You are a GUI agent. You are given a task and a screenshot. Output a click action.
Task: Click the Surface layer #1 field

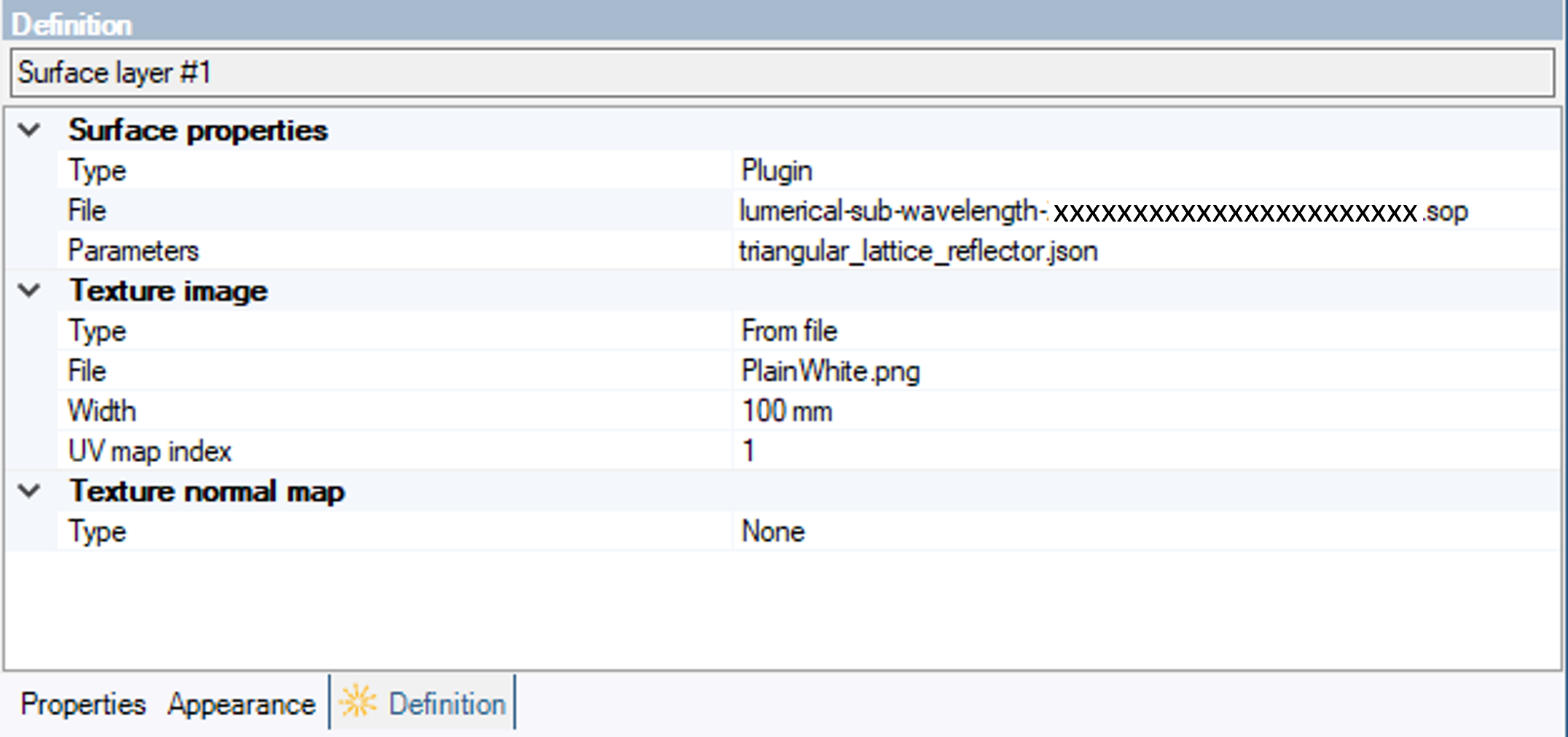point(783,73)
